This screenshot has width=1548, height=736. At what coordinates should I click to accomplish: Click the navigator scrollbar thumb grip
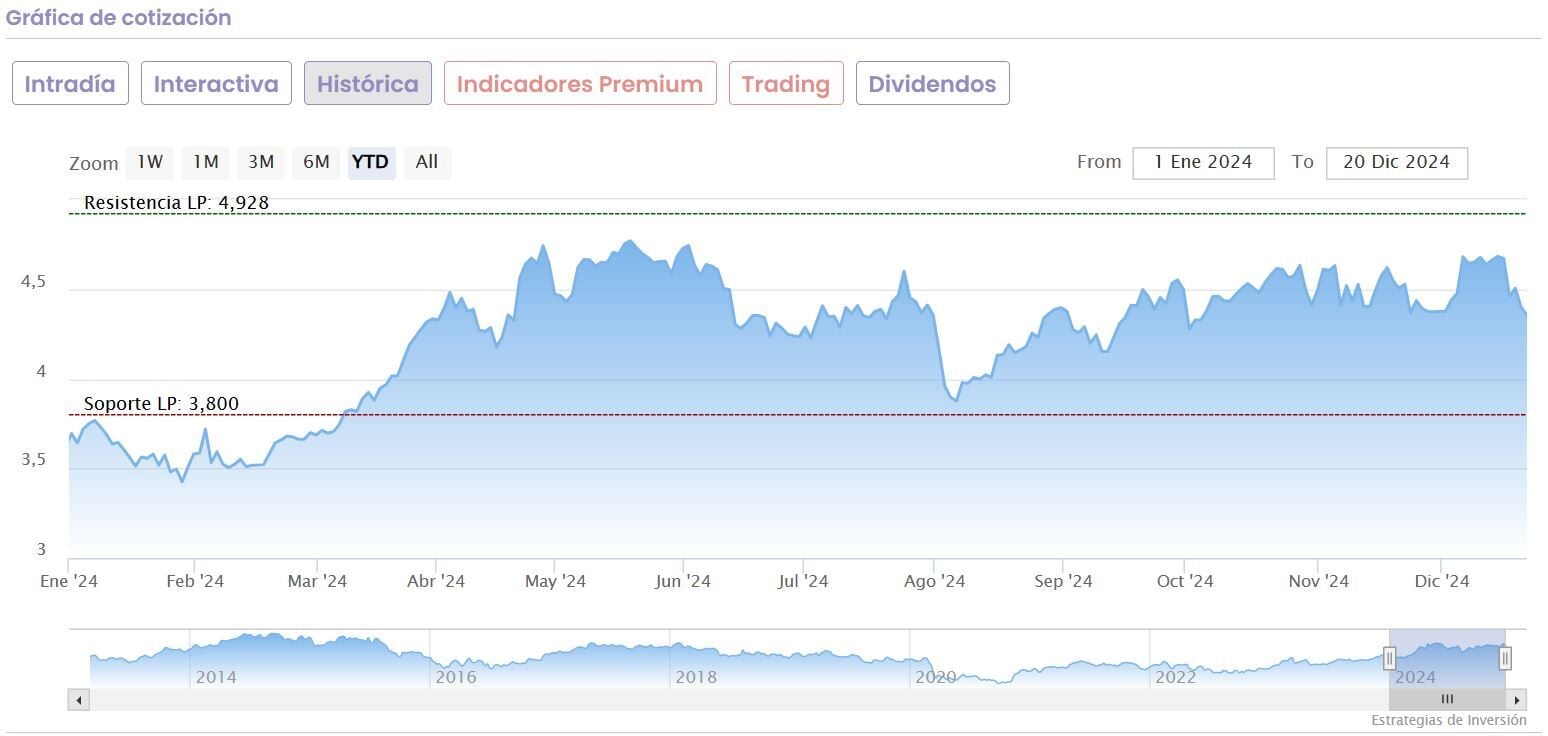click(1447, 700)
